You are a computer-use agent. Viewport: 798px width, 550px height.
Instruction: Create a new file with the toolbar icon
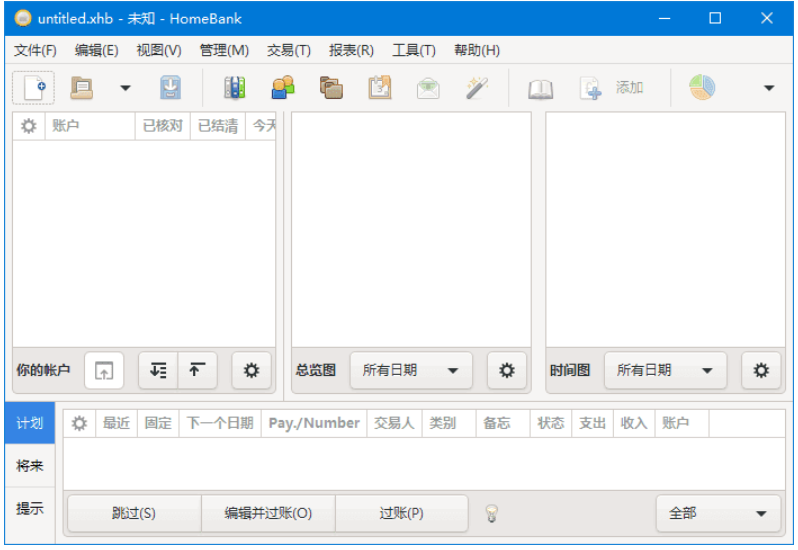[34, 88]
